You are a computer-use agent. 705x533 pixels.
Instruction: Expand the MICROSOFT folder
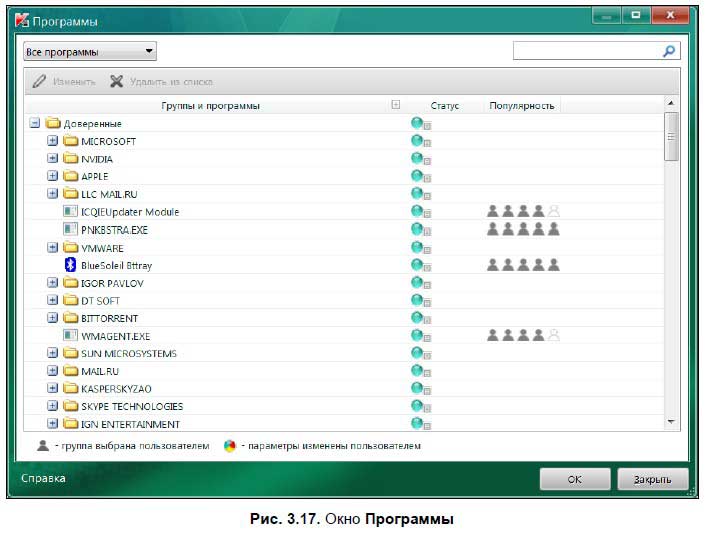pos(53,141)
